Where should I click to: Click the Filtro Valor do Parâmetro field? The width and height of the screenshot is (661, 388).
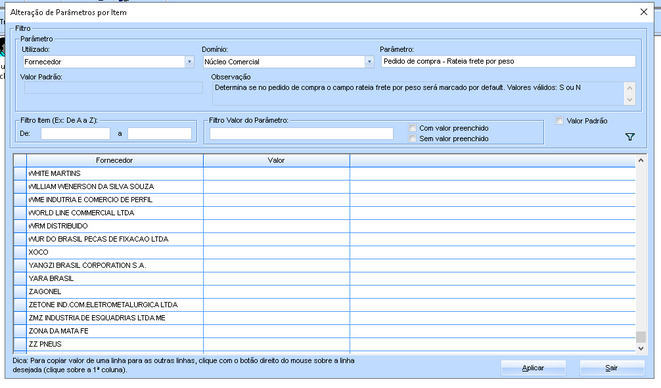tap(301, 134)
